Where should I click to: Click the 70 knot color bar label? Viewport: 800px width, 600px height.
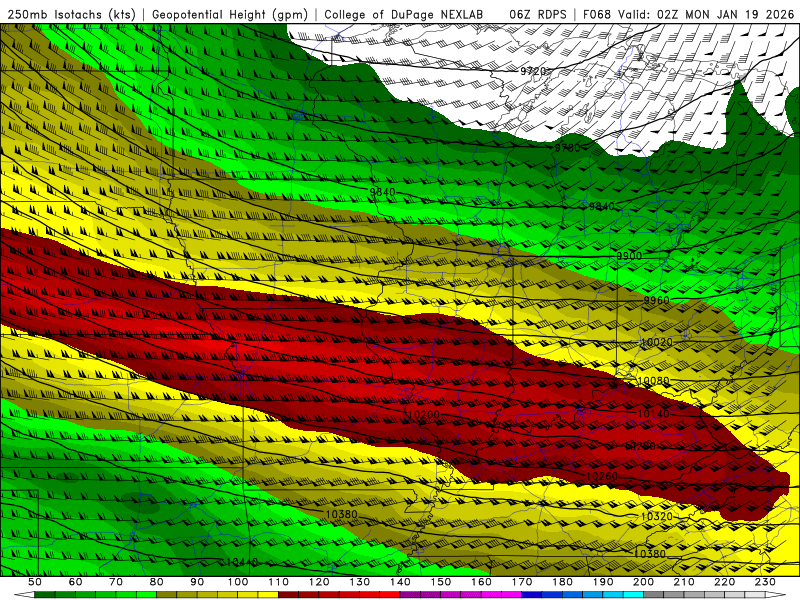[x=116, y=582]
